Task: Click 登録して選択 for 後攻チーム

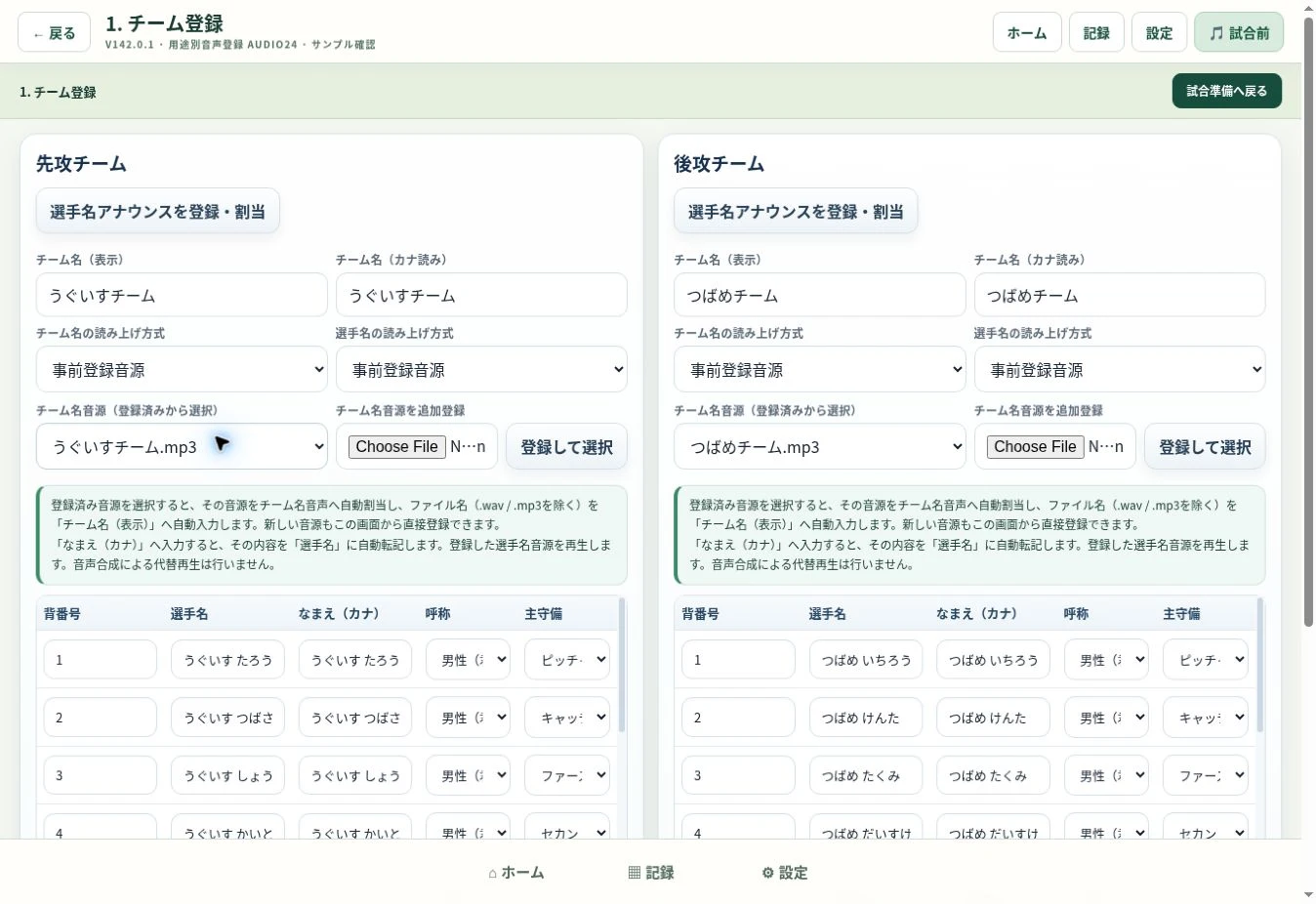Action: [1205, 447]
